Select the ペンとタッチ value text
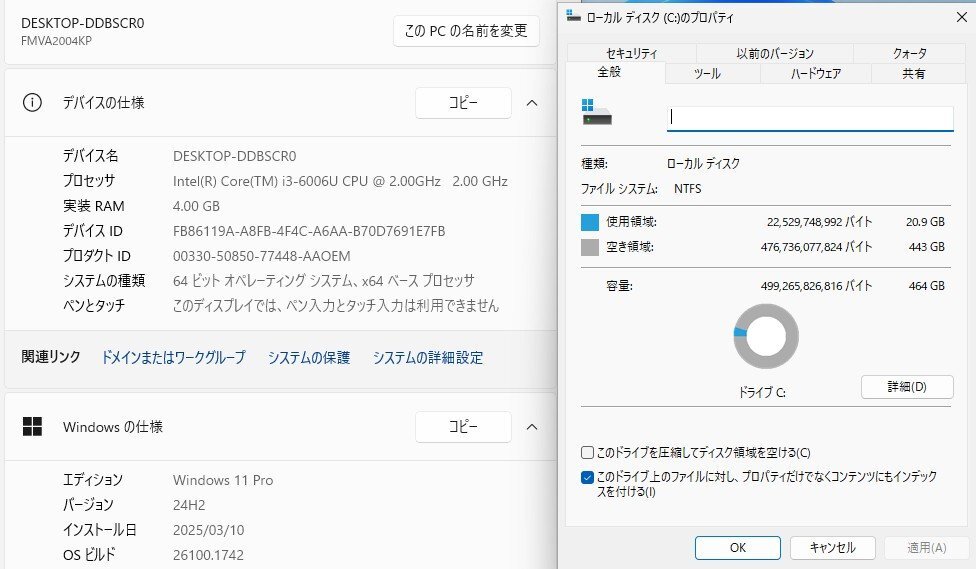Screen dimensions: 976x569 pyautogui.click(x=336, y=306)
